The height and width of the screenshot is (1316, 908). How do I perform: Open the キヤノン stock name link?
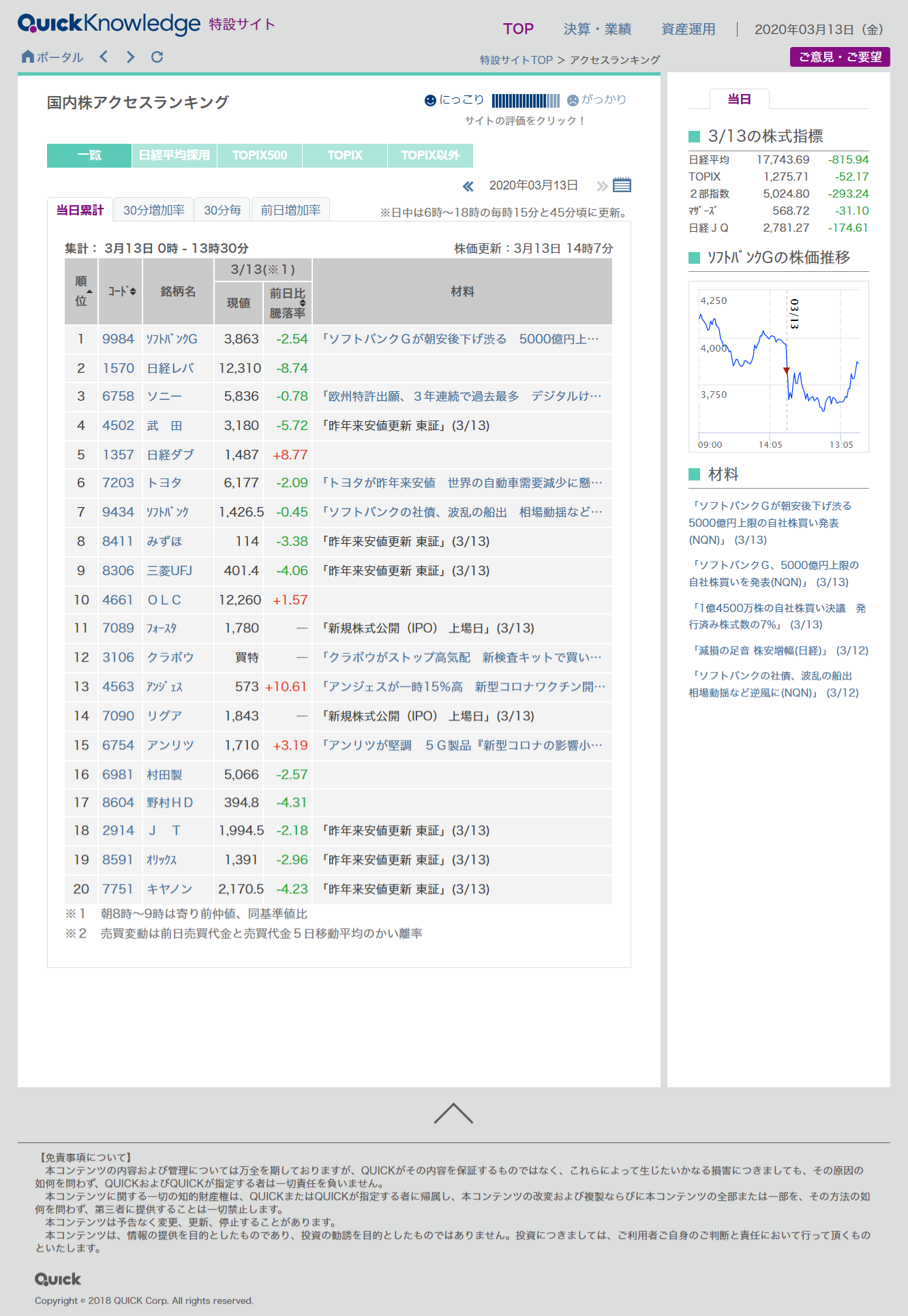pyautogui.click(x=170, y=889)
